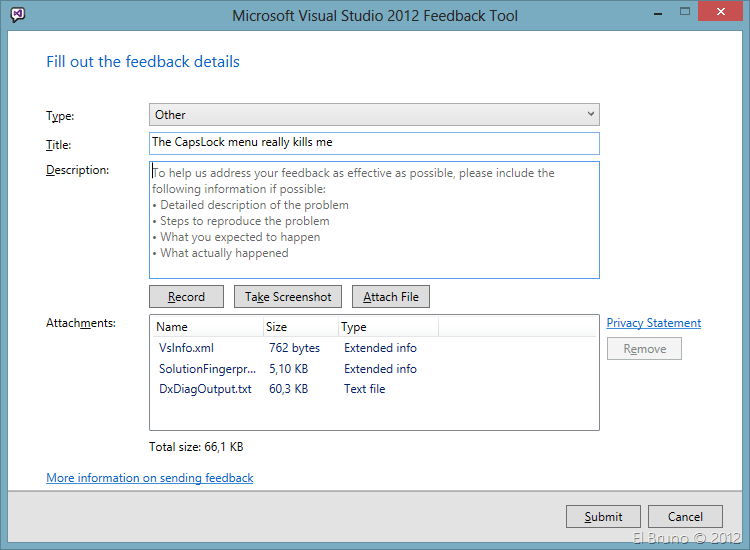Open the Type dropdown showing Other
Screen dimensions: 750x550
click(374, 115)
